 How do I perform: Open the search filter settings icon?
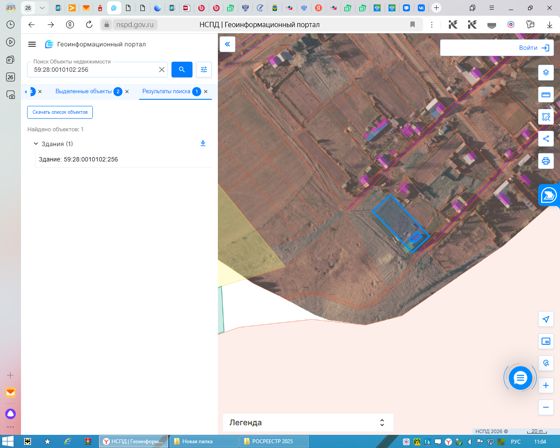pos(204,69)
